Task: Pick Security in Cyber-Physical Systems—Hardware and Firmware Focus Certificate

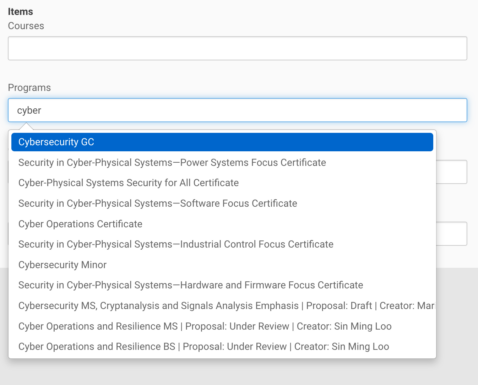Action: [x=222, y=285]
